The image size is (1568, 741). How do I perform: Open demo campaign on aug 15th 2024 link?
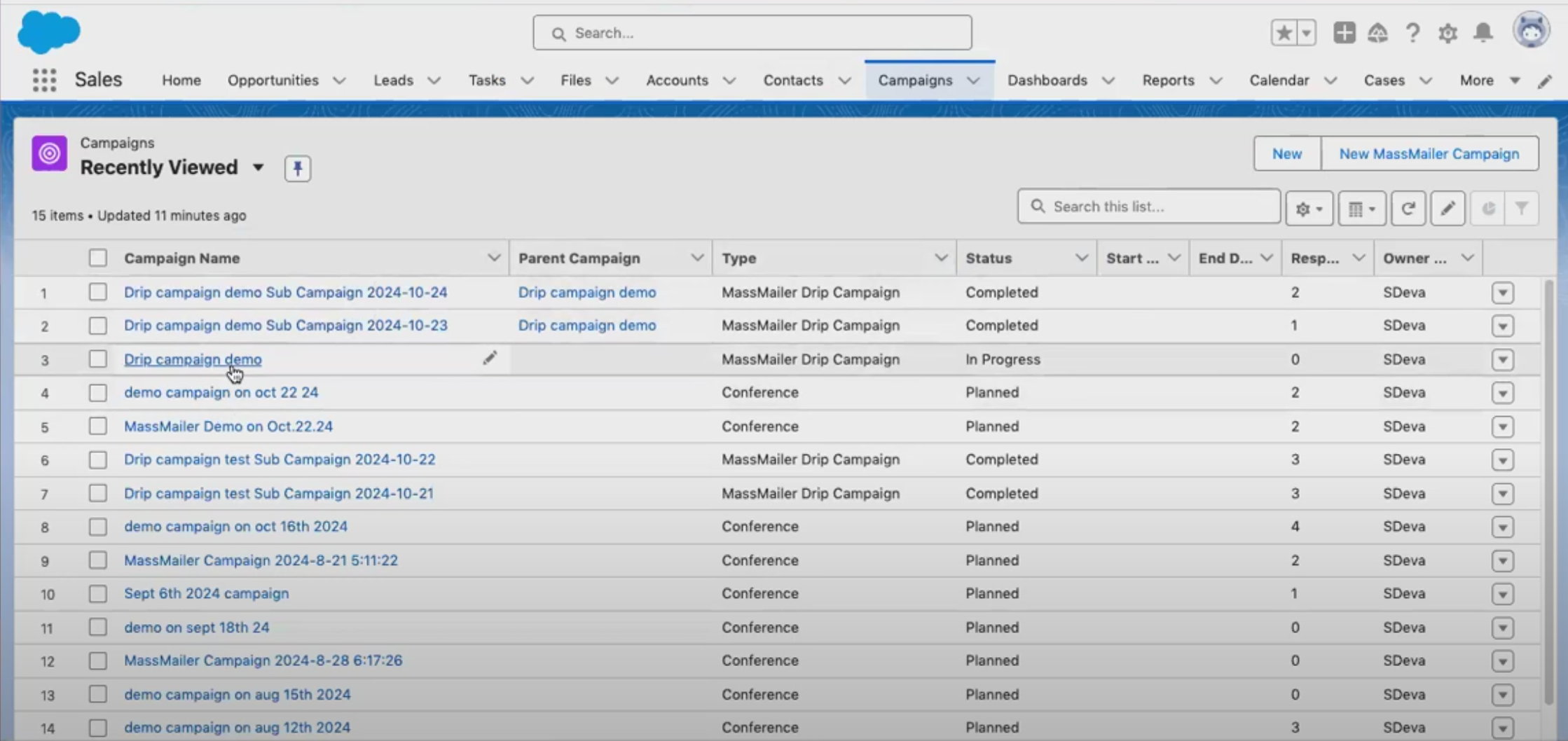tap(237, 694)
